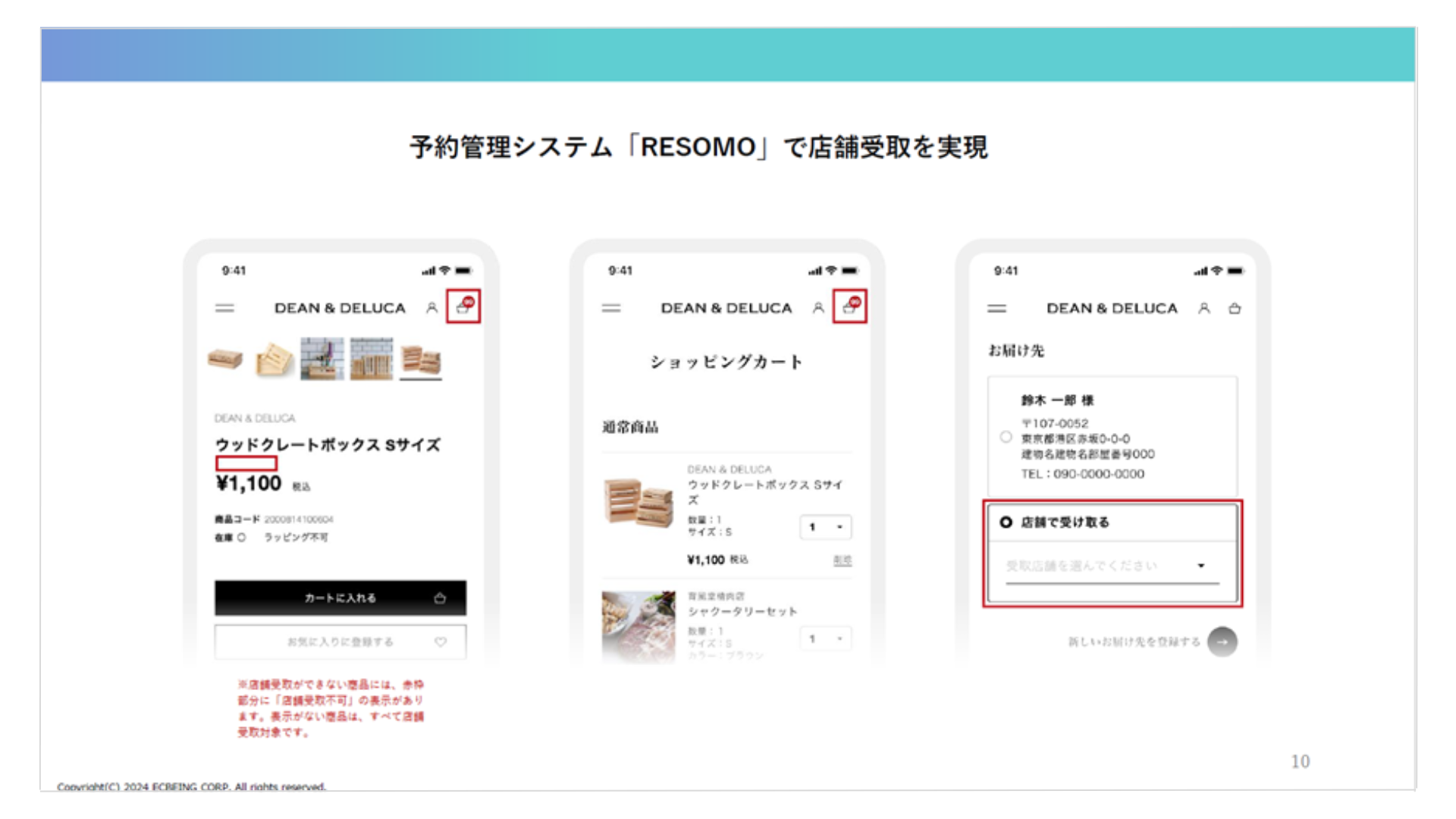Click account icon on left phone
Viewport: 1456px width, 819px height.
point(431,308)
